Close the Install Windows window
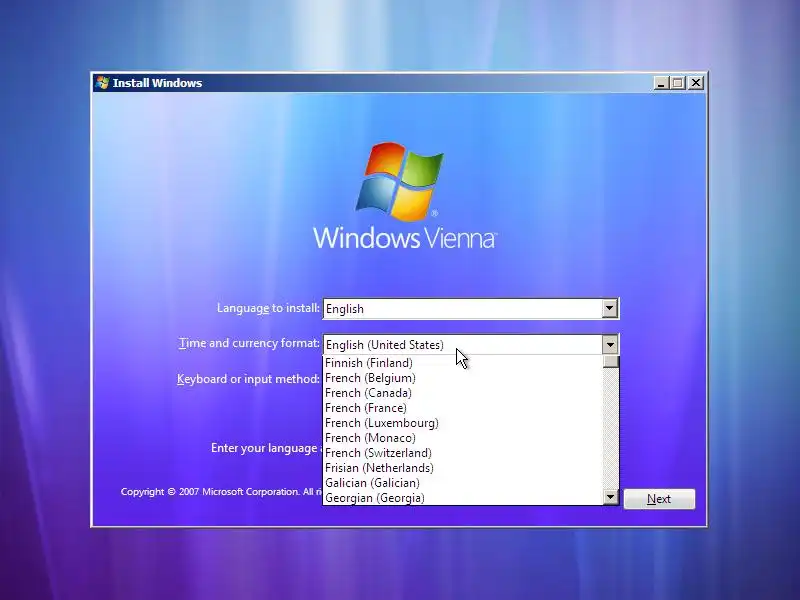Image resolution: width=800 pixels, height=600 pixels. click(696, 83)
